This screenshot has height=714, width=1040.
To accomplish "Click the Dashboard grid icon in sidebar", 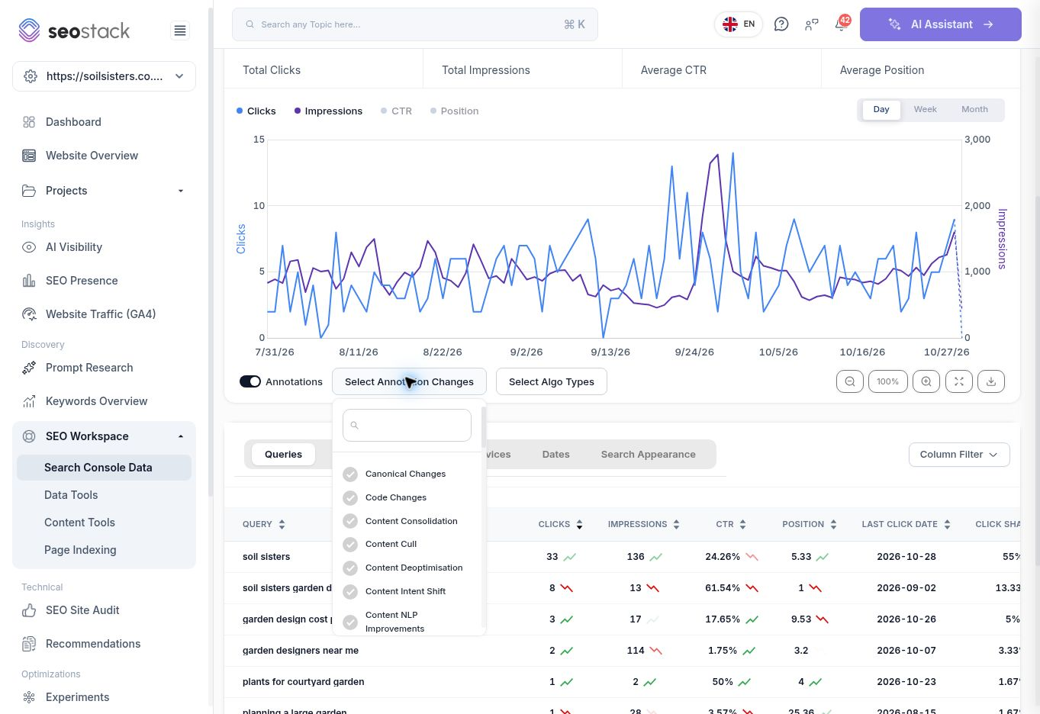I will pyautogui.click(x=29, y=122).
